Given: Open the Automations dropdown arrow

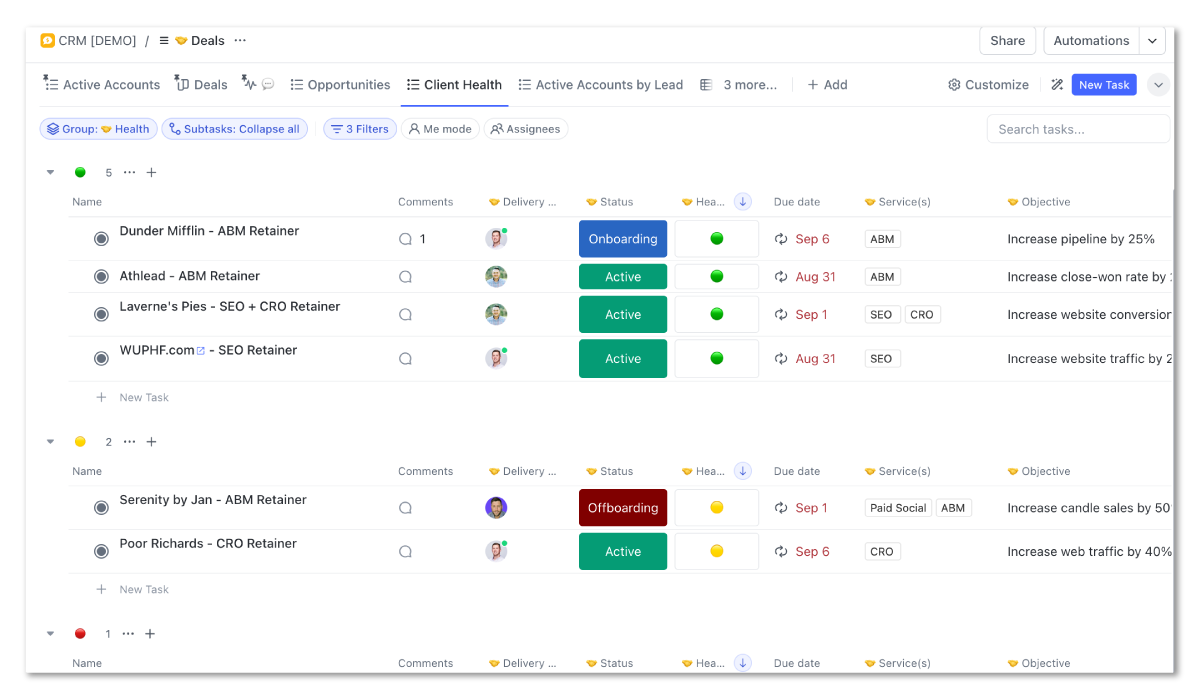Looking at the screenshot, I should [1152, 41].
